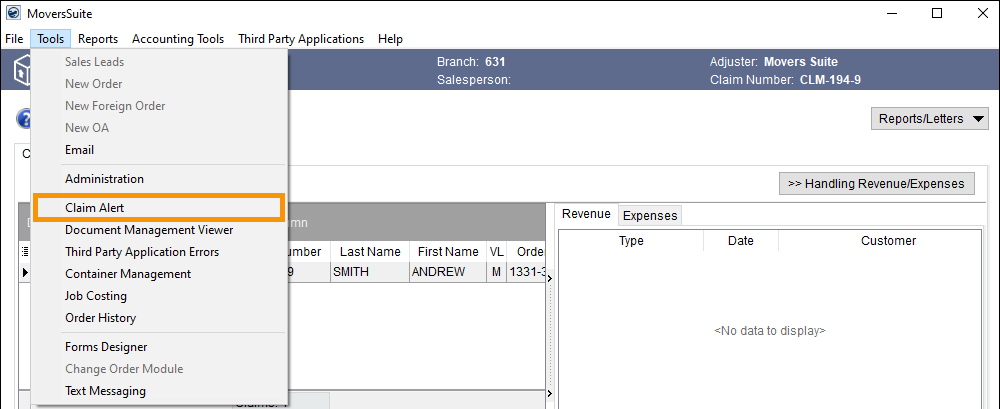Maximize the MoversSuite window
Image resolution: width=1000 pixels, height=409 pixels.
tap(937, 13)
